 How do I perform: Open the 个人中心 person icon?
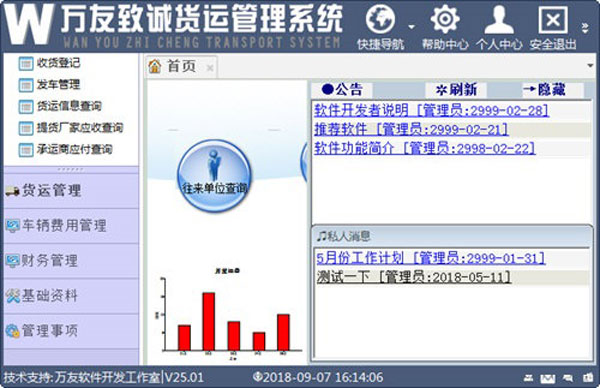(499, 19)
